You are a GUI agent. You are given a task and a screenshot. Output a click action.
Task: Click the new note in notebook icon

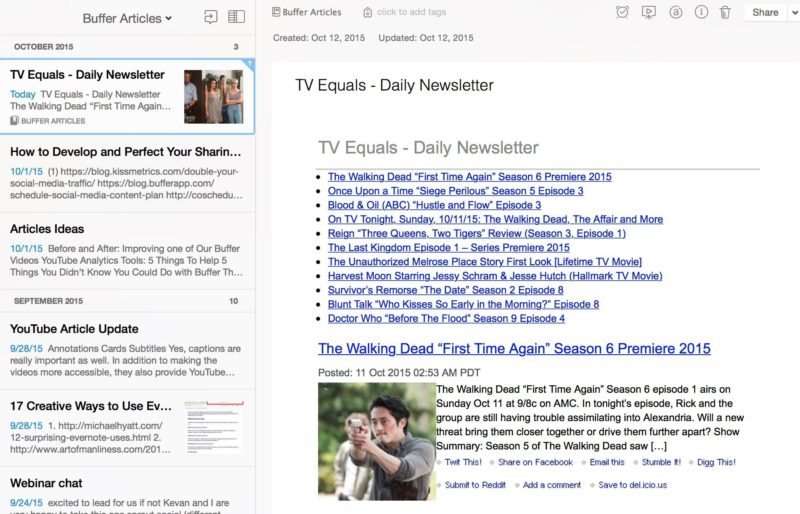(x=211, y=17)
